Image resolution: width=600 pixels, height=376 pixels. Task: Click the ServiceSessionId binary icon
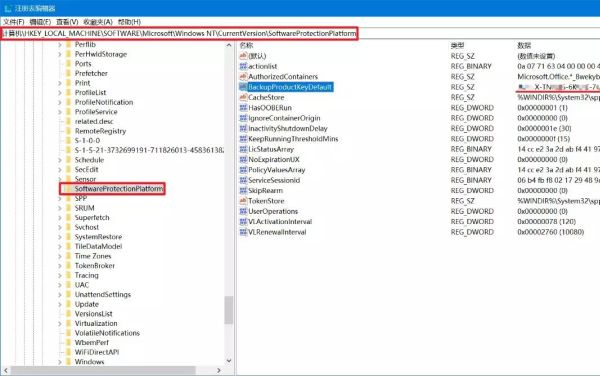point(243,180)
